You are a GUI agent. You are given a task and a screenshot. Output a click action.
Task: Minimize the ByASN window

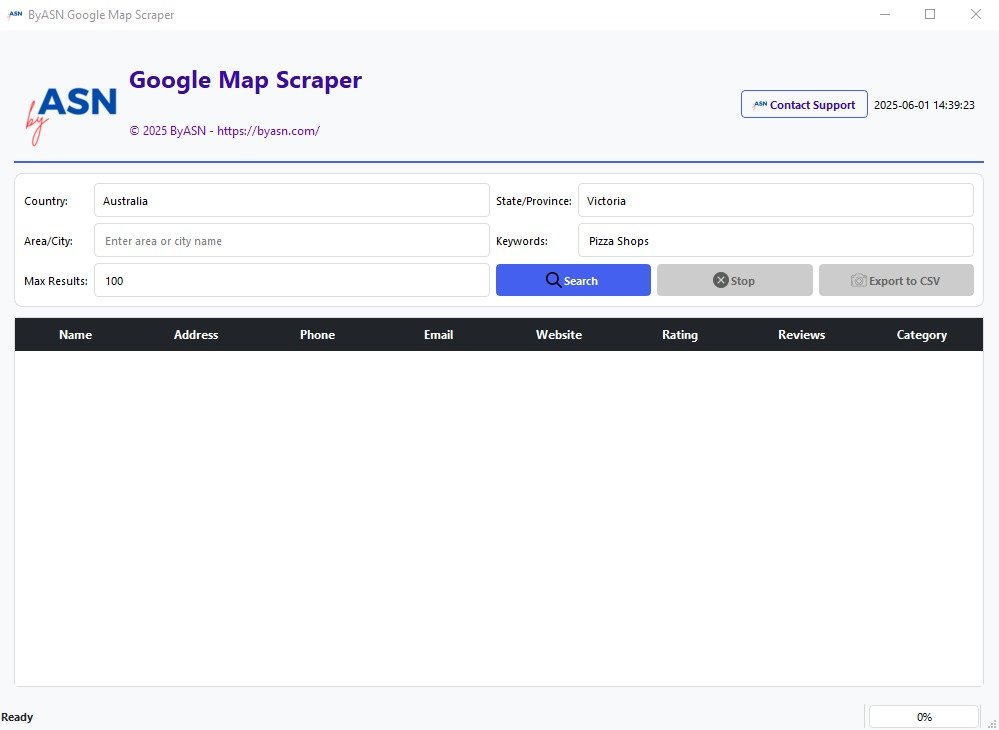click(x=884, y=14)
